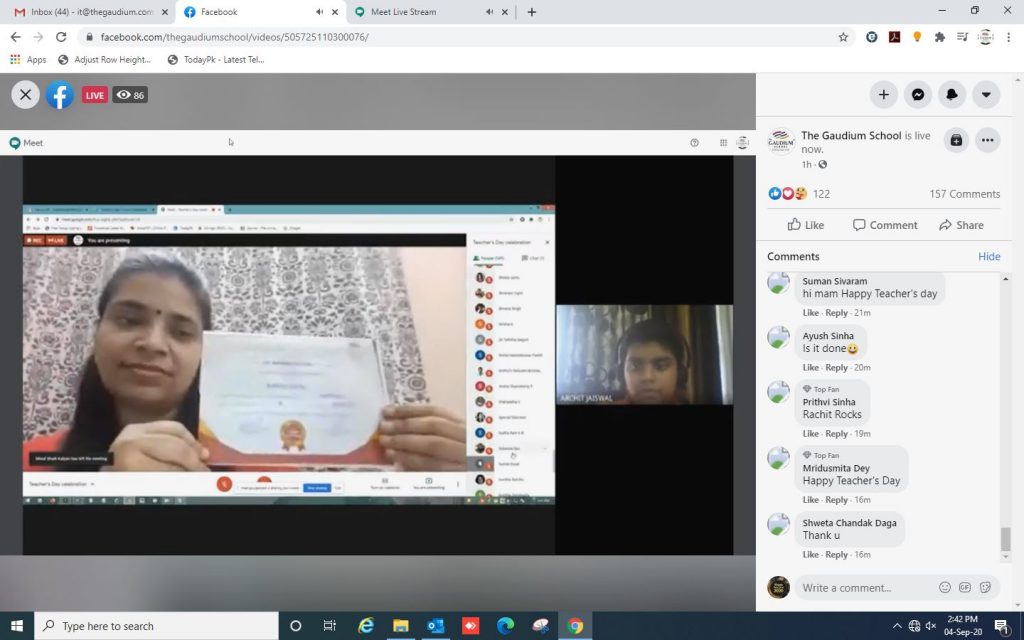Viewport: 1024px width, 640px height.
Task: Expand the Facebook account dropdown arrow
Action: coord(986,95)
